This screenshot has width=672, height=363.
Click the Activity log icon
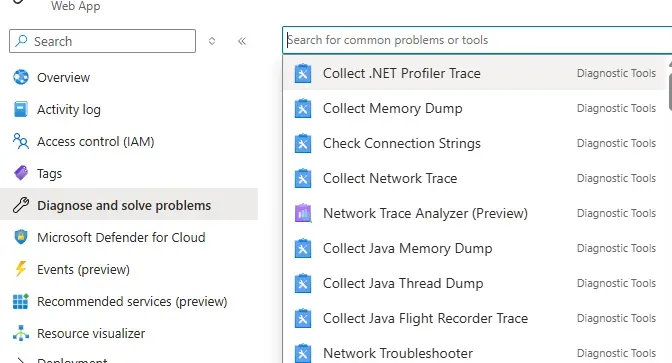point(21,109)
